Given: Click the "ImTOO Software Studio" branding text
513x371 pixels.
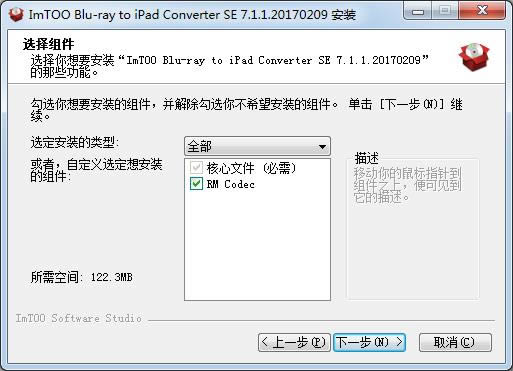Looking at the screenshot, I should tap(79, 318).
